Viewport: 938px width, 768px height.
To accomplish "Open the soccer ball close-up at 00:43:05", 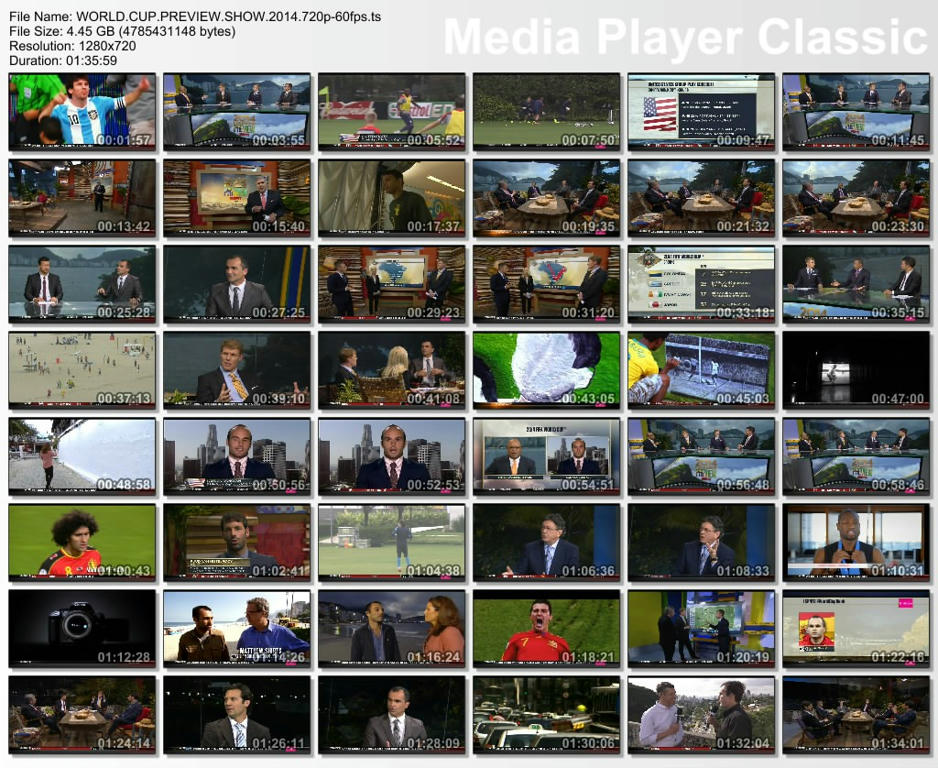I will [x=546, y=369].
